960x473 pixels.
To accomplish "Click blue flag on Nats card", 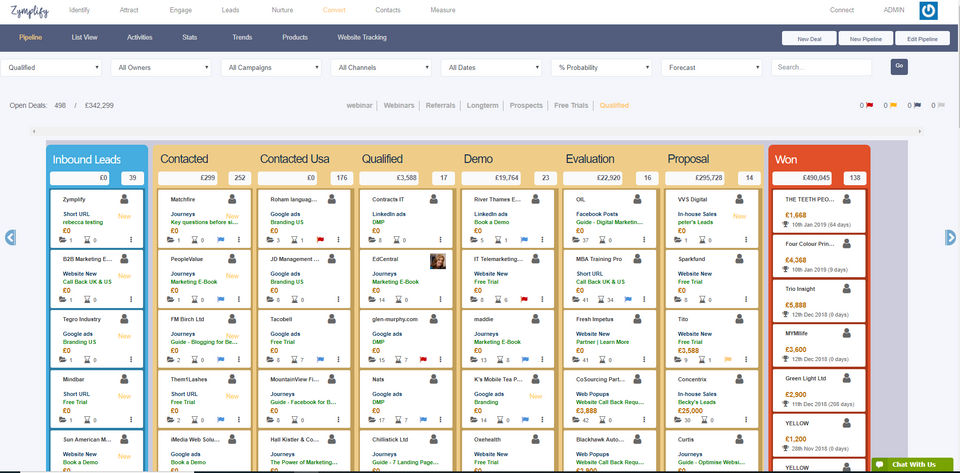I will pos(422,420).
